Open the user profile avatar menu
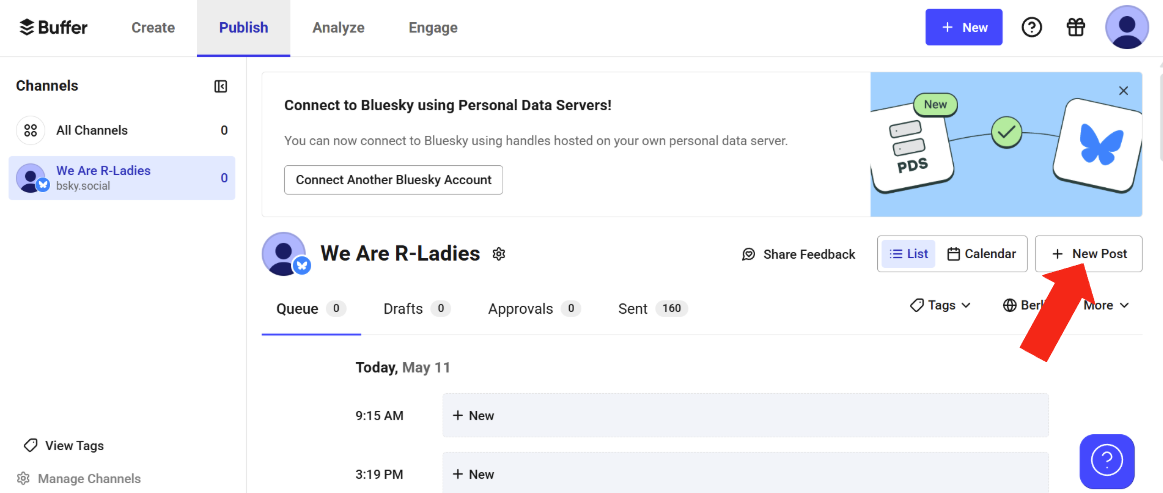 pos(1127,27)
